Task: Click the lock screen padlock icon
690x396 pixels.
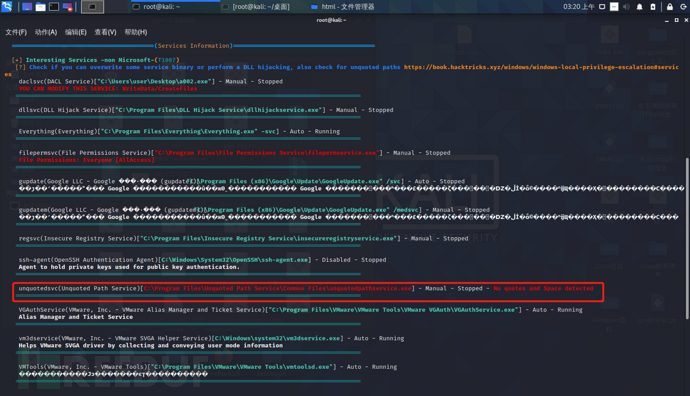Action: pyautogui.click(x=670, y=7)
